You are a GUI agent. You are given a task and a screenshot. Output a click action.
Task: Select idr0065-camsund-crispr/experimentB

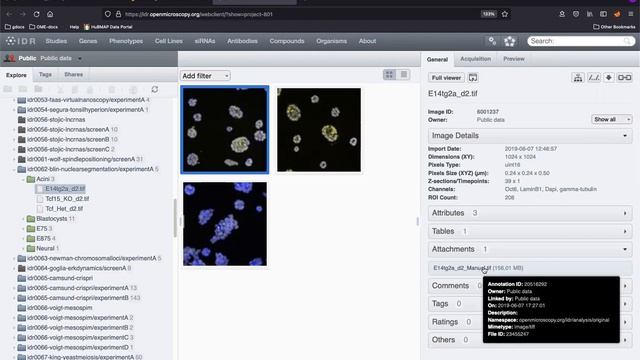[78, 298]
